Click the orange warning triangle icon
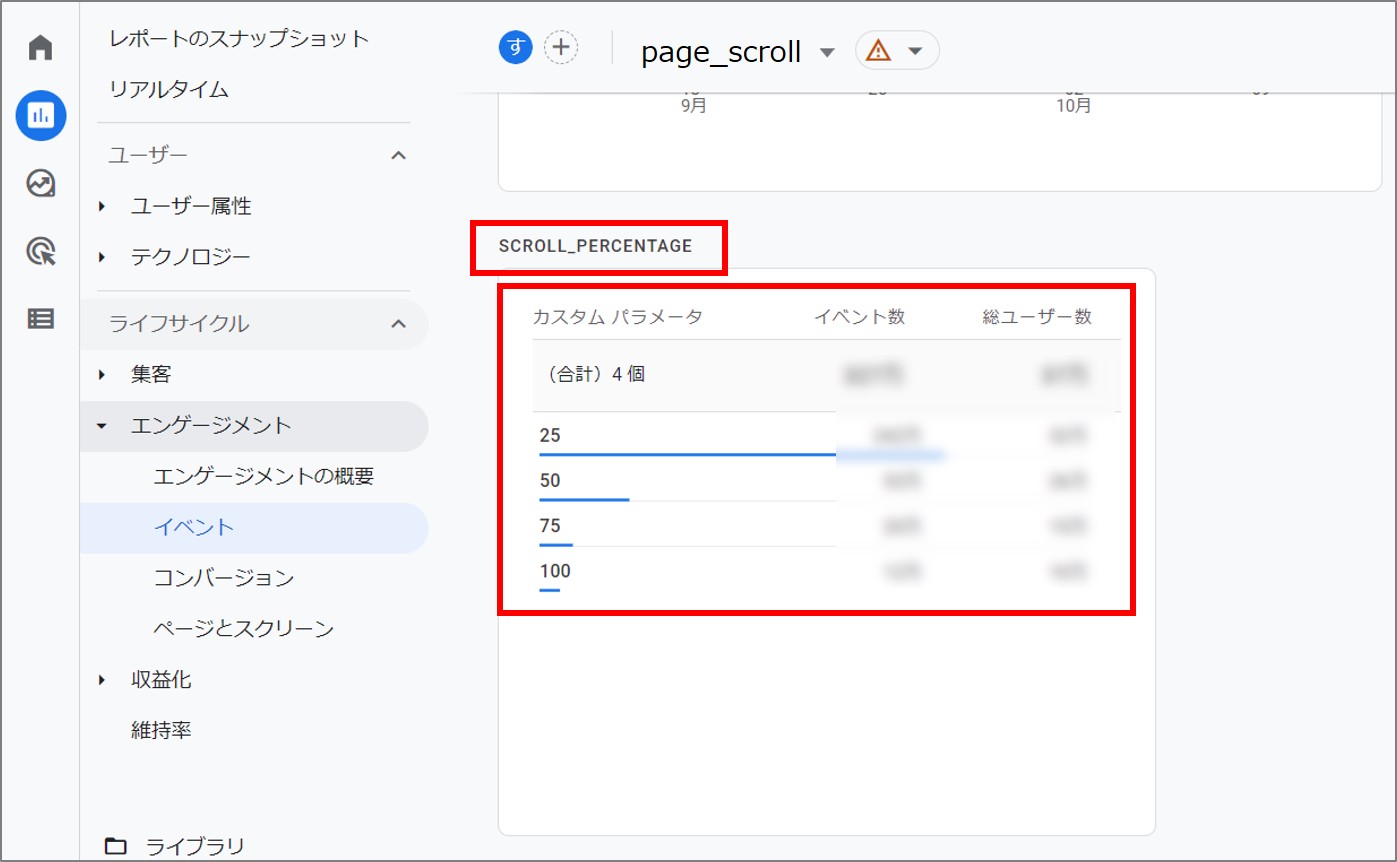Image resolution: width=1397 pixels, height=862 pixels. (x=879, y=50)
